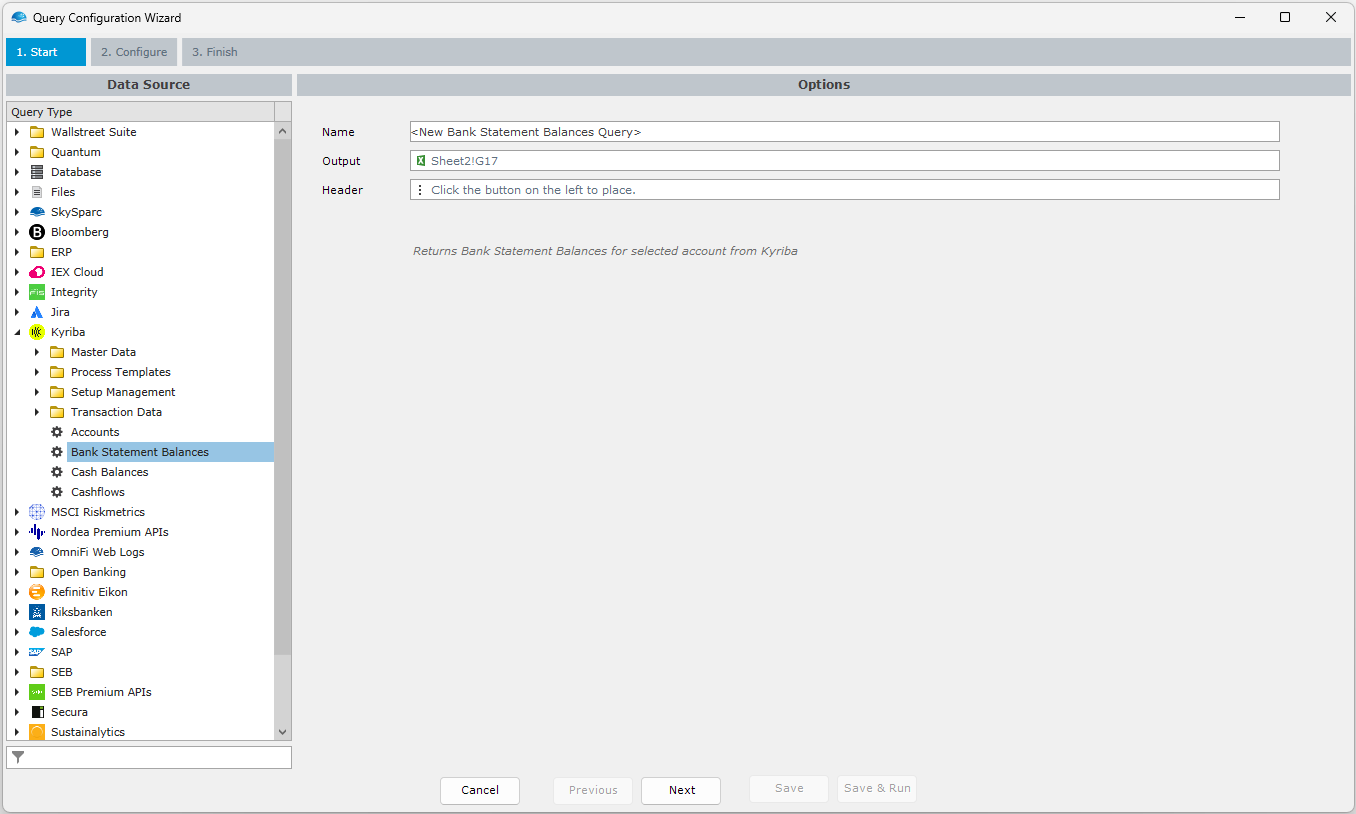1356x814 pixels.
Task: Expand the Process Templates folder
Action: [x=37, y=372]
